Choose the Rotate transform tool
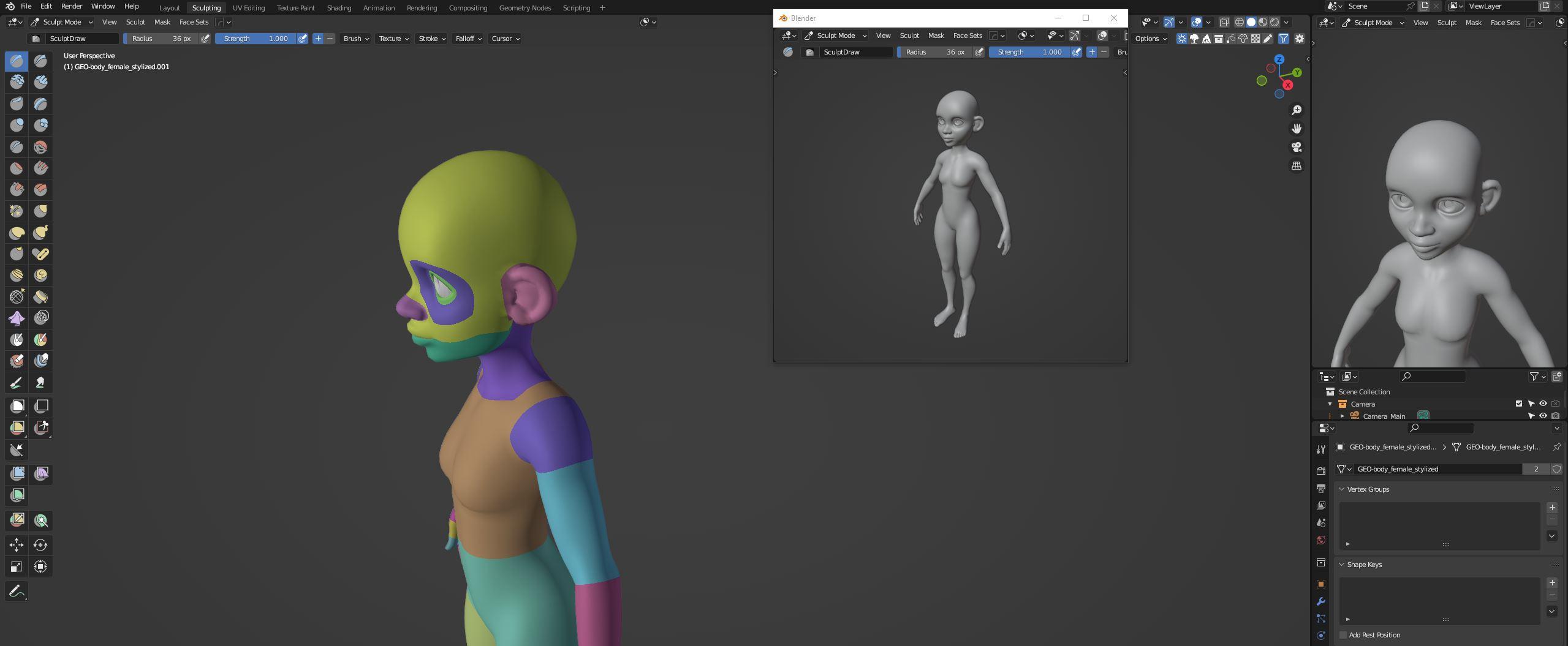 point(40,545)
